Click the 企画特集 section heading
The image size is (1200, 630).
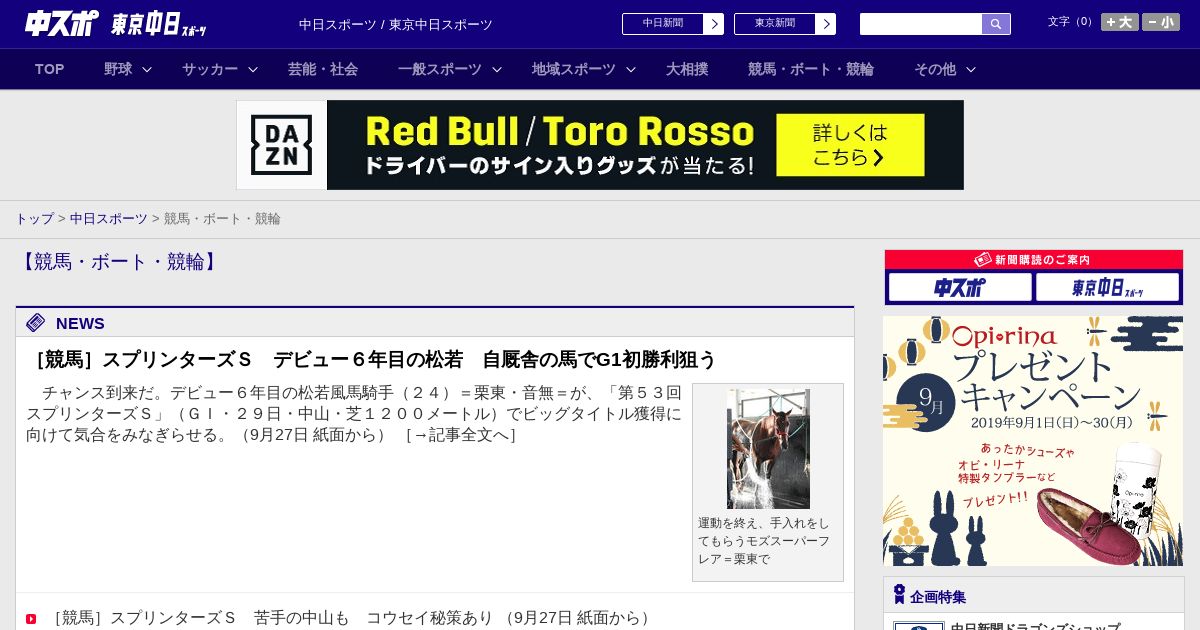tap(938, 597)
